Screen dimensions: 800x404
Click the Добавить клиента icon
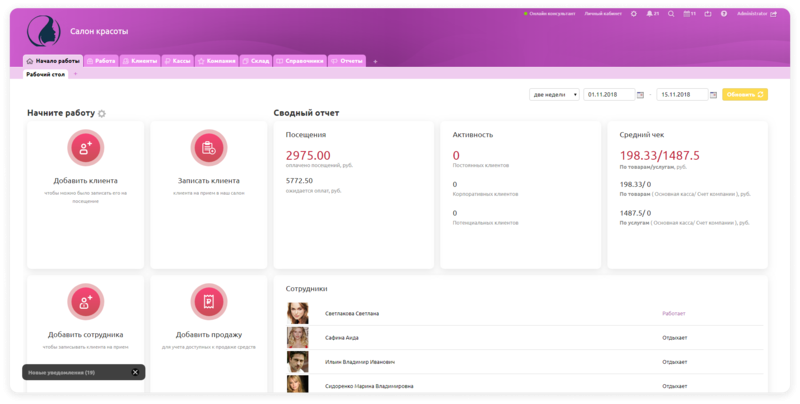86,148
